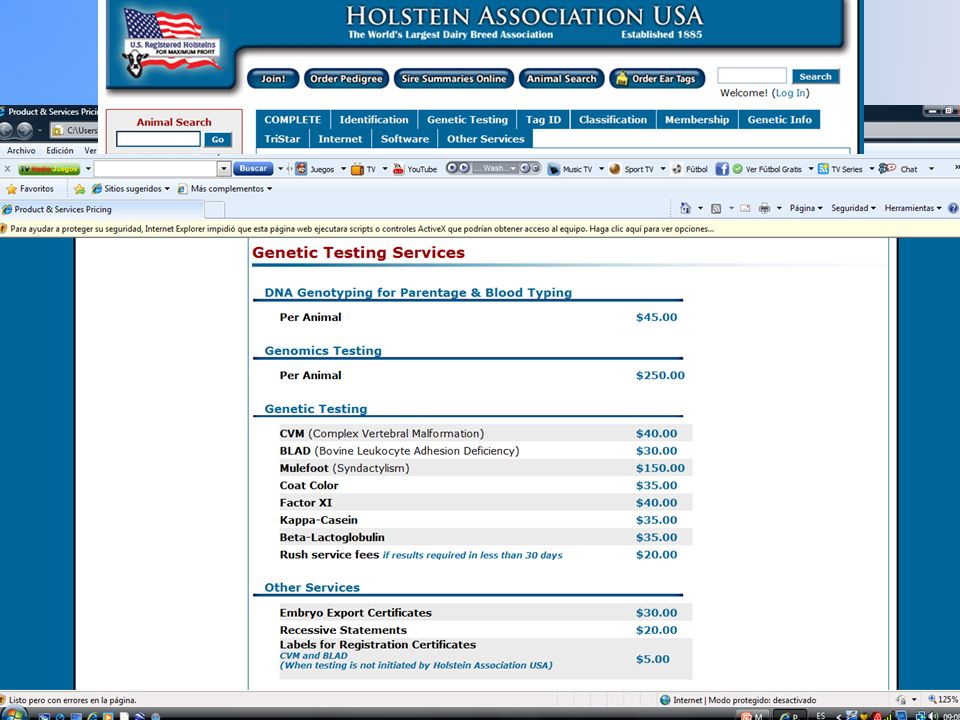This screenshot has height=720, width=960.
Task: Click the site search input box
Action: pyautogui.click(x=752, y=76)
